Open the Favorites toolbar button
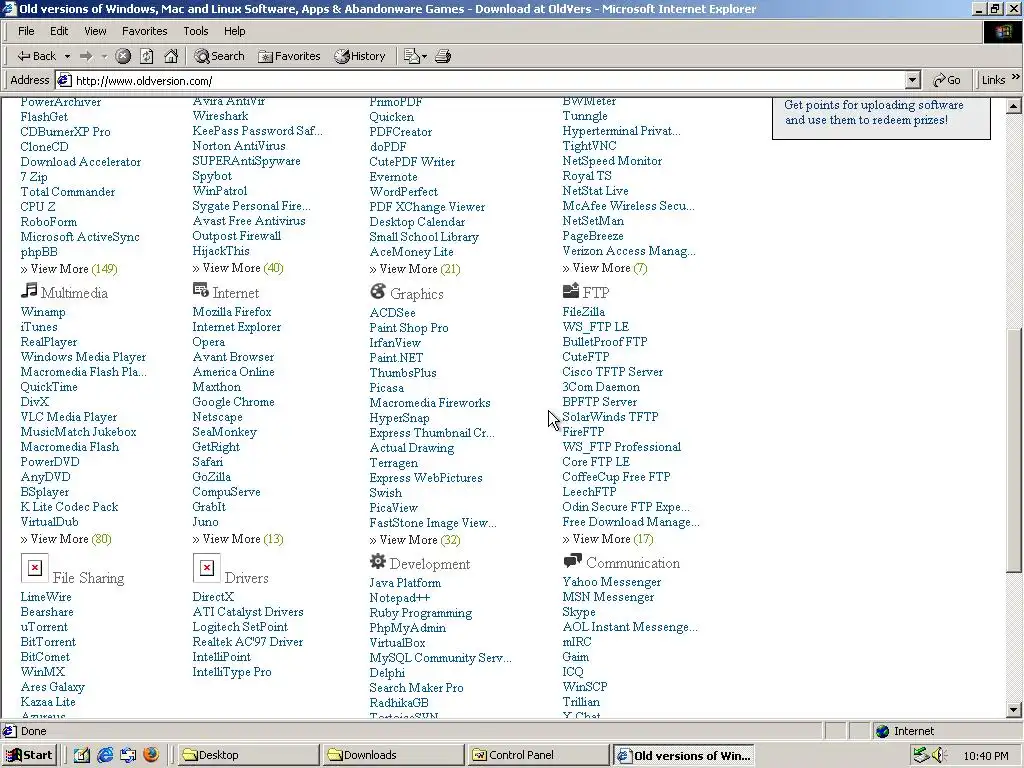Image resolution: width=1024 pixels, height=768 pixels. 289,56
